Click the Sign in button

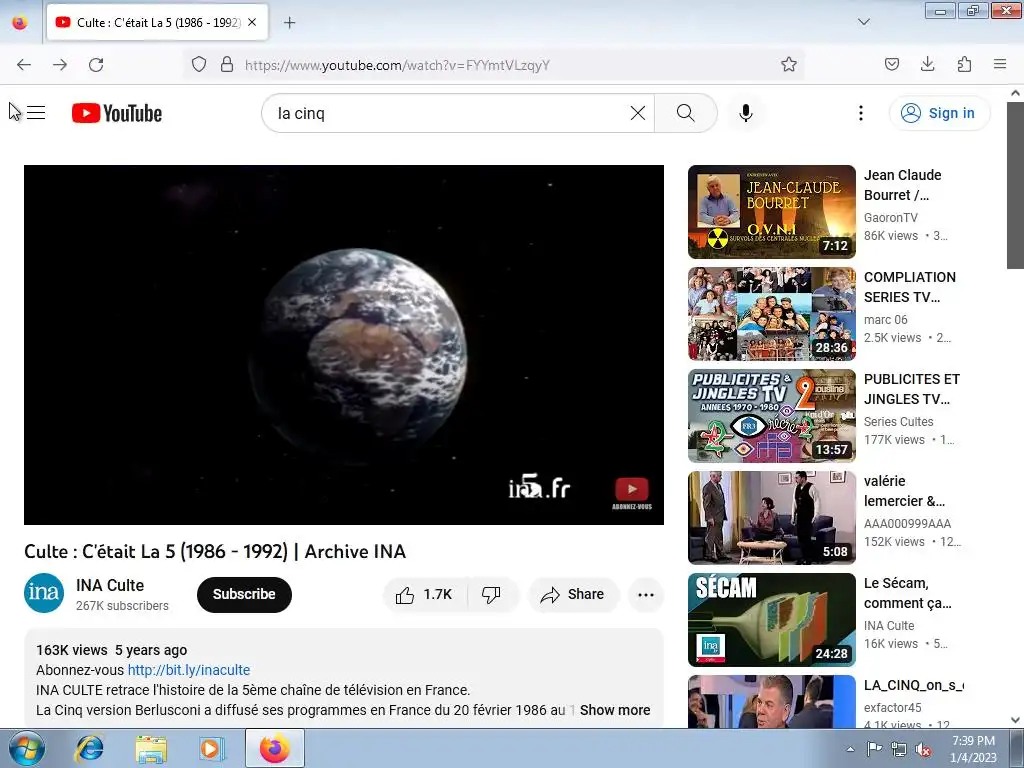(939, 113)
